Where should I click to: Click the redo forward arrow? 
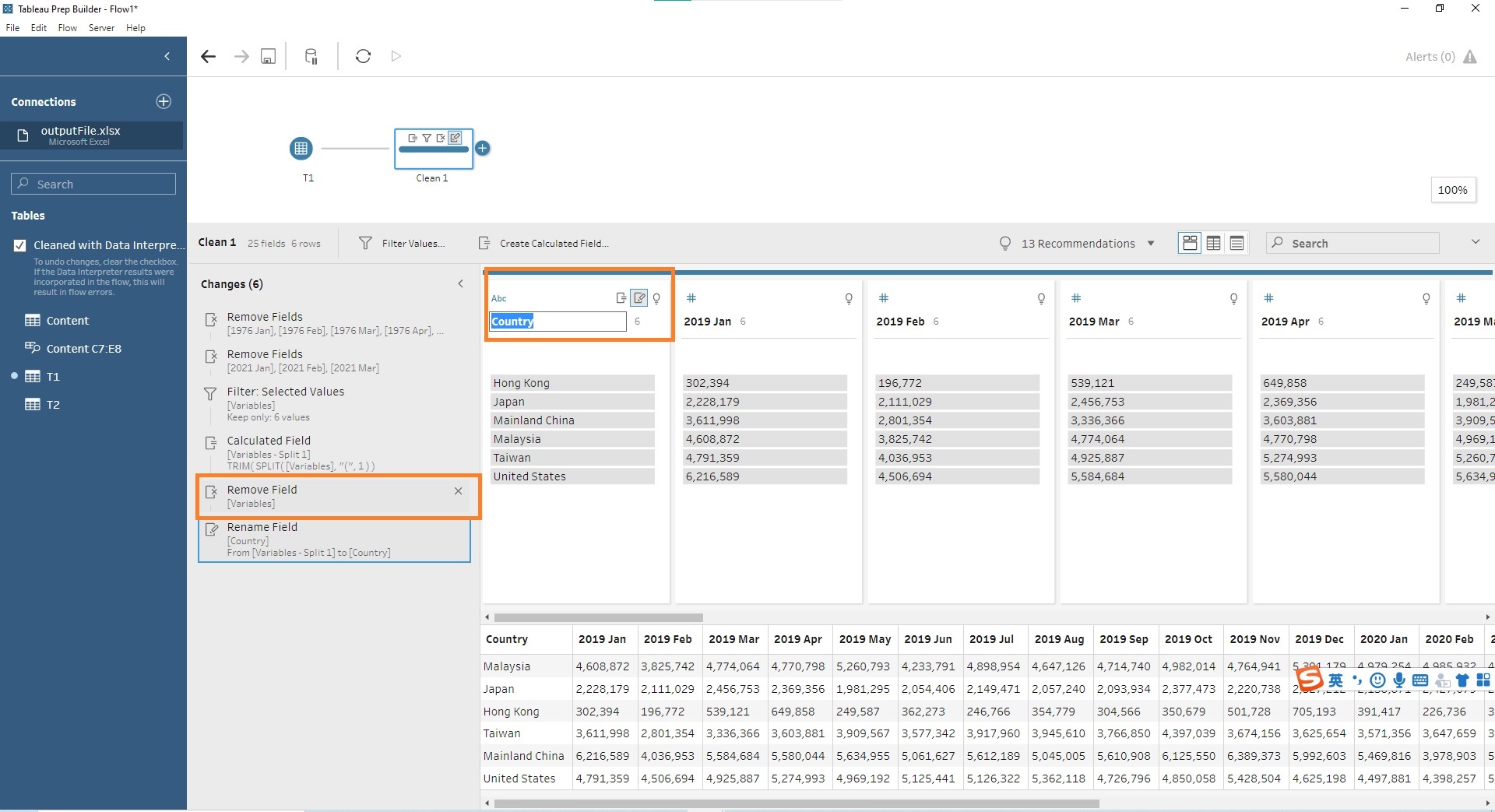coord(241,56)
